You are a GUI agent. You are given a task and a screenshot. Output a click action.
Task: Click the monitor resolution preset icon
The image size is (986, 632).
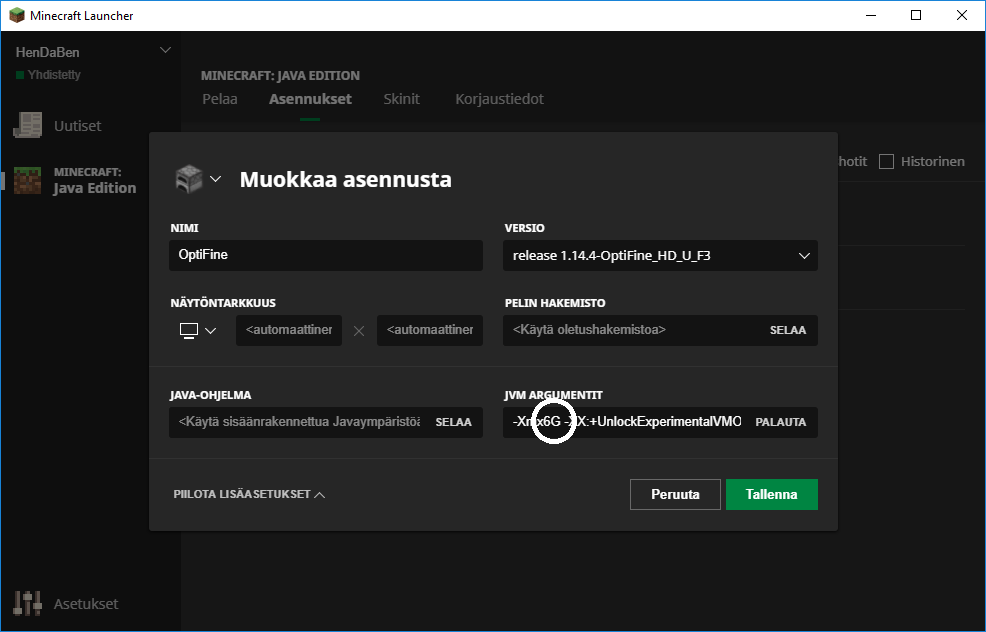point(189,330)
